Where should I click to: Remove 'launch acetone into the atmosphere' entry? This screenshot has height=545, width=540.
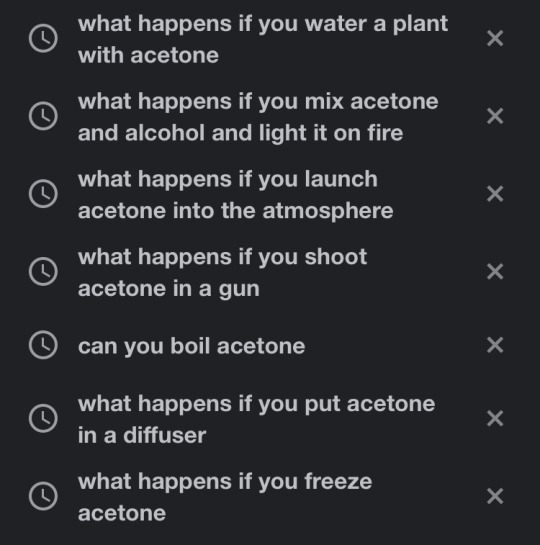495,194
